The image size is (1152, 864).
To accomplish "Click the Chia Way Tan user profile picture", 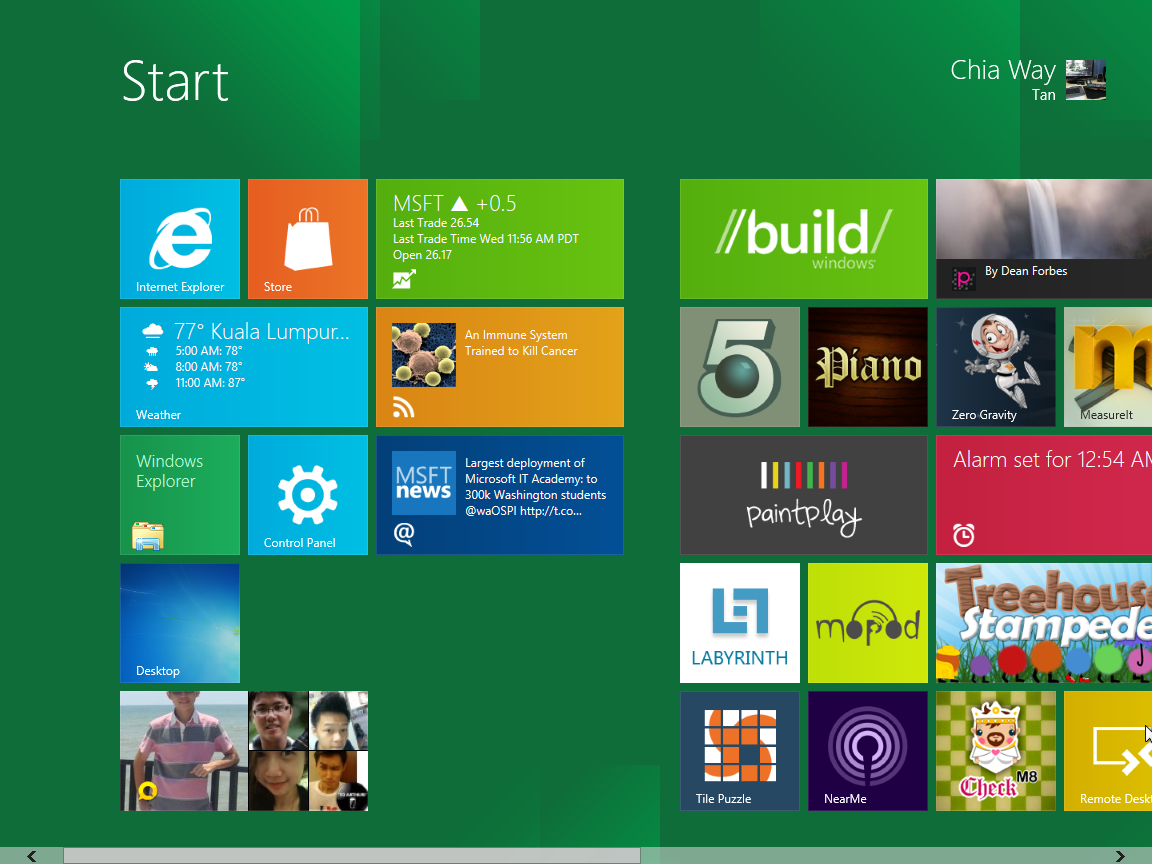I will pyautogui.click(x=1085, y=80).
